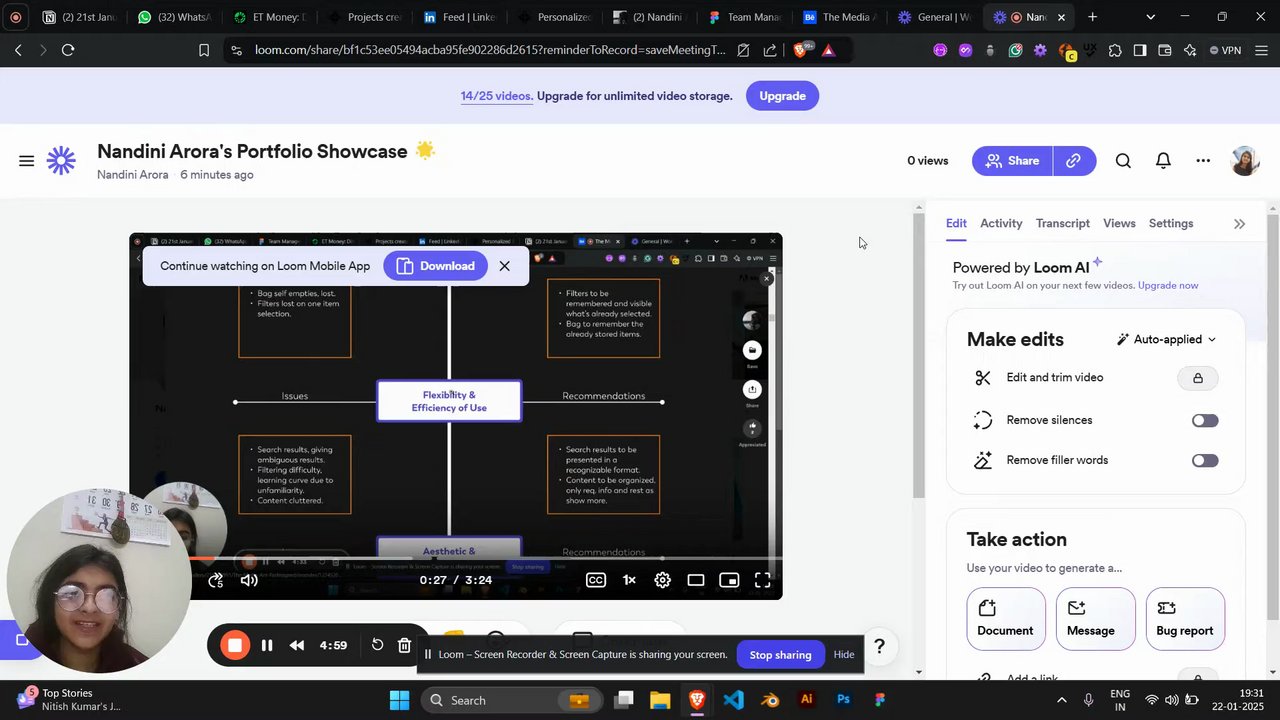The height and width of the screenshot is (720, 1280).
Task: Open the Settings tab in the side panel
Action: tap(1171, 224)
